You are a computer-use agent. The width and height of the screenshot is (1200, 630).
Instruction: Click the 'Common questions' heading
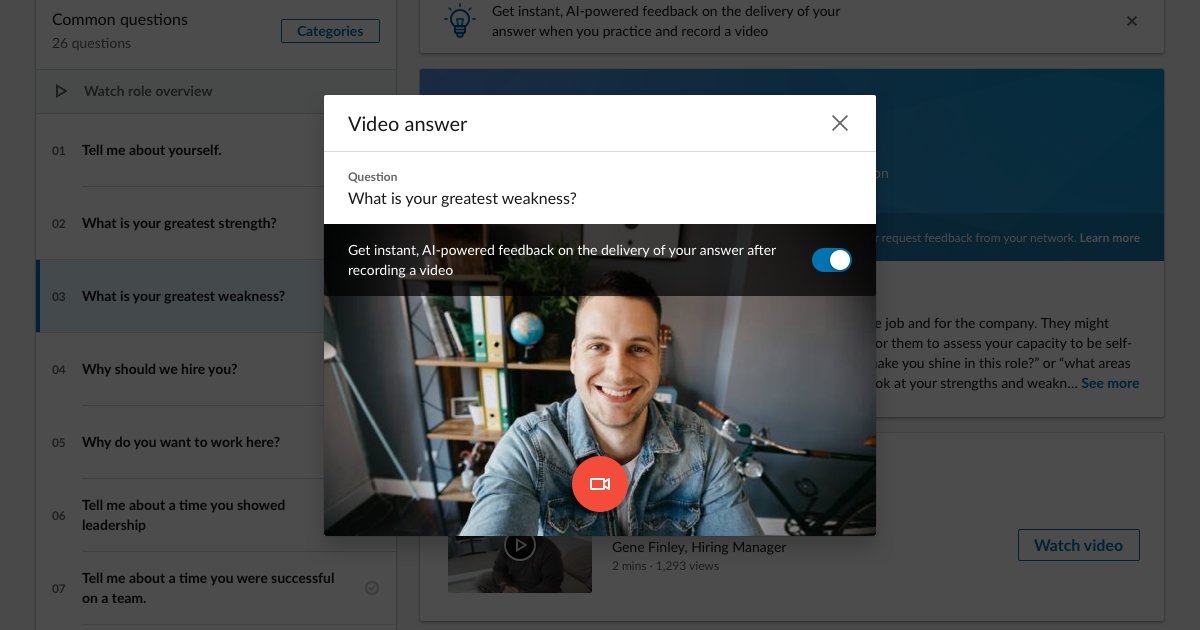pyautogui.click(x=120, y=19)
